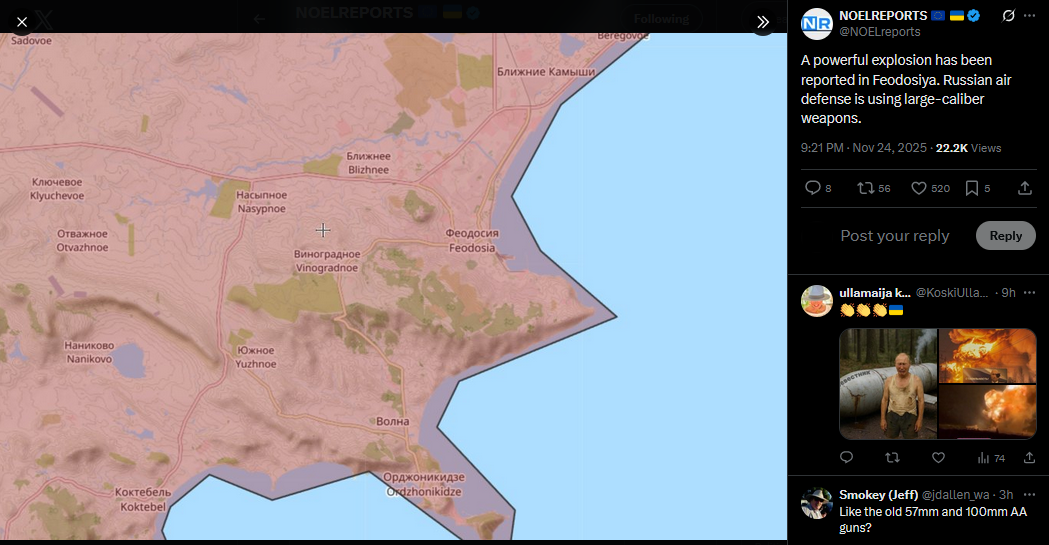The width and height of the screenshot is (1049, 545).
Task: Click the Smokey (Jeff) username
Action: click(x=878, y=495)
